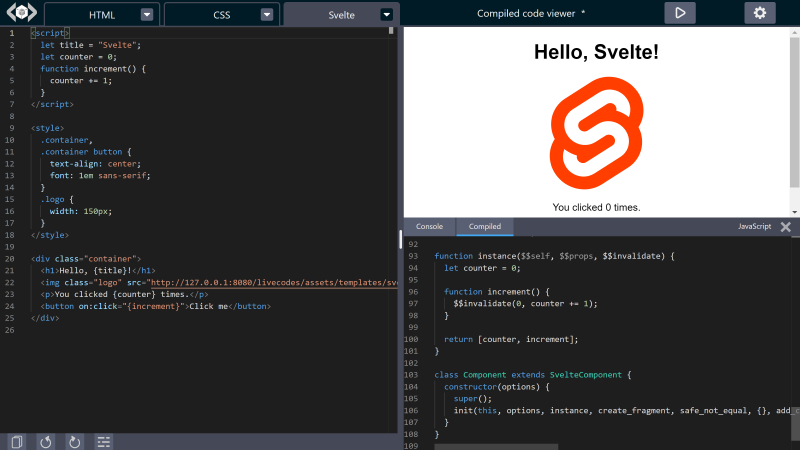Click the LiveCodes logo icon
Screen dimensions: 800x450
point(20,14)
